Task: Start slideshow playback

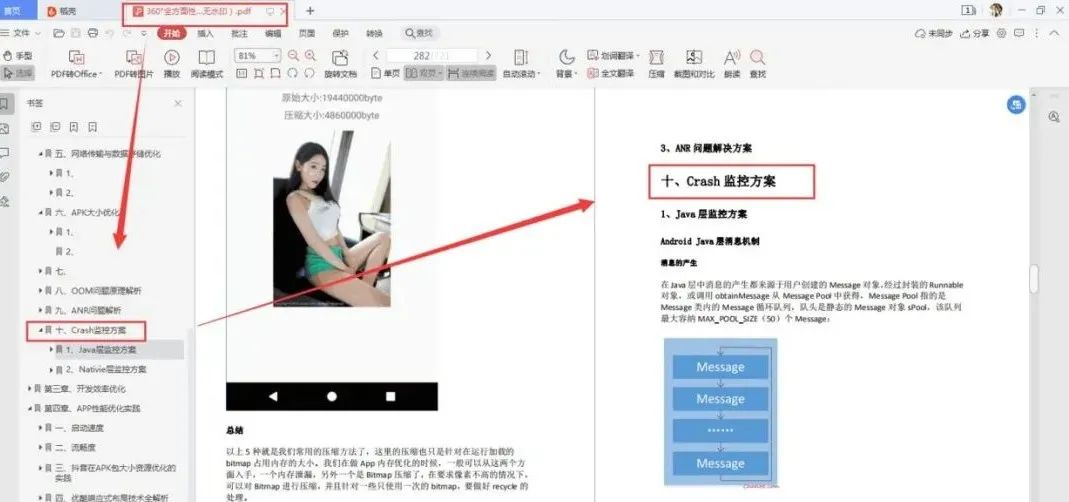Action: pyautogui.click(x=172, y=64)
